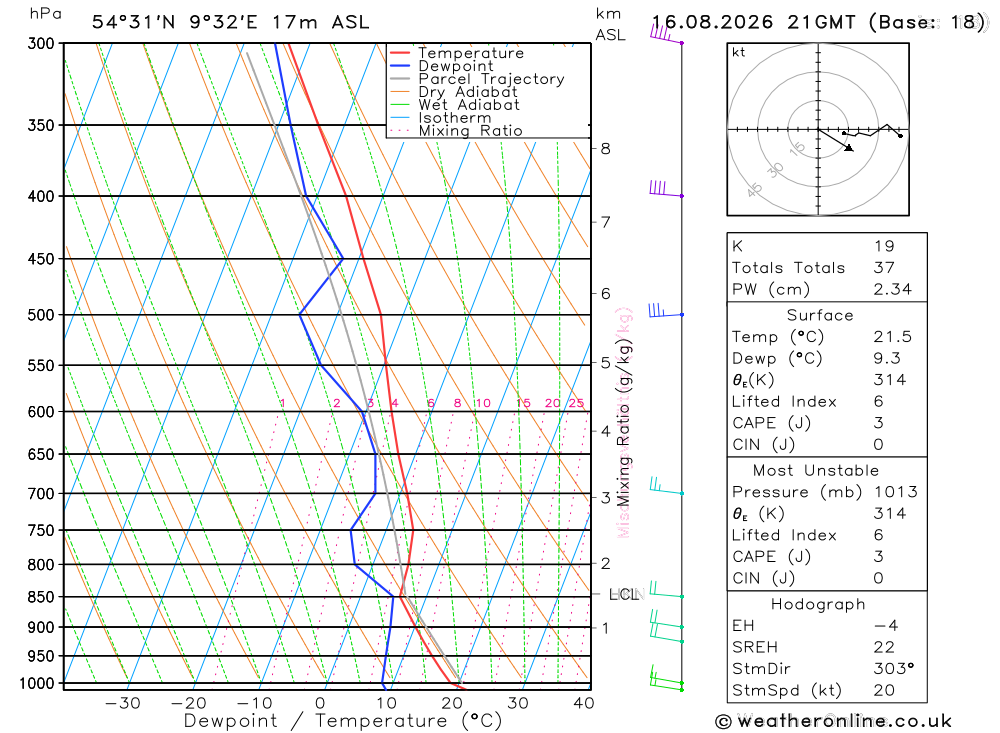Viewport: 1000px width, 733px height.
Task: Click the 350 pressure level label
Action: click(41, 125)
